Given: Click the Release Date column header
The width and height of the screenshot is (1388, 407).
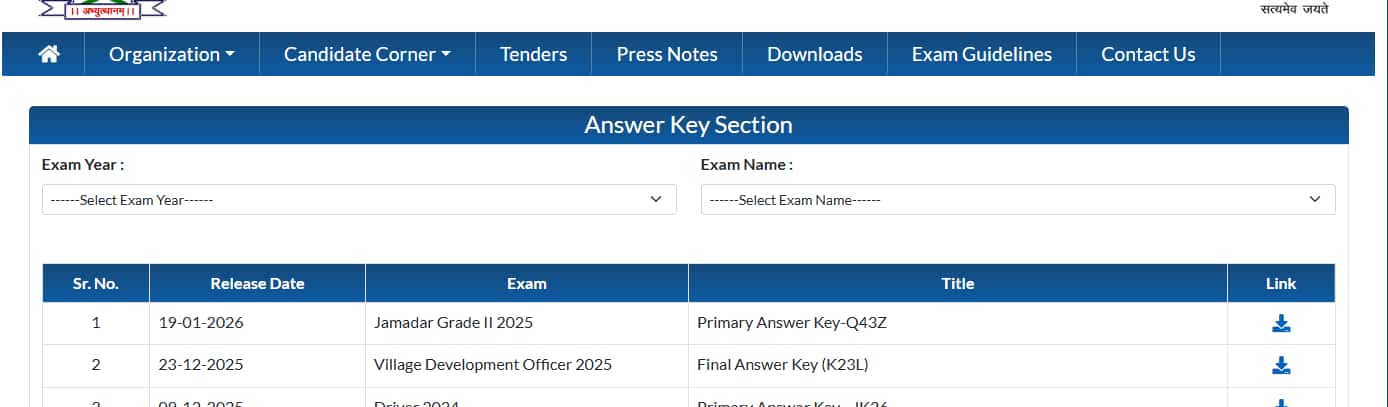Looking at the screenshot, I should point(257,283).
